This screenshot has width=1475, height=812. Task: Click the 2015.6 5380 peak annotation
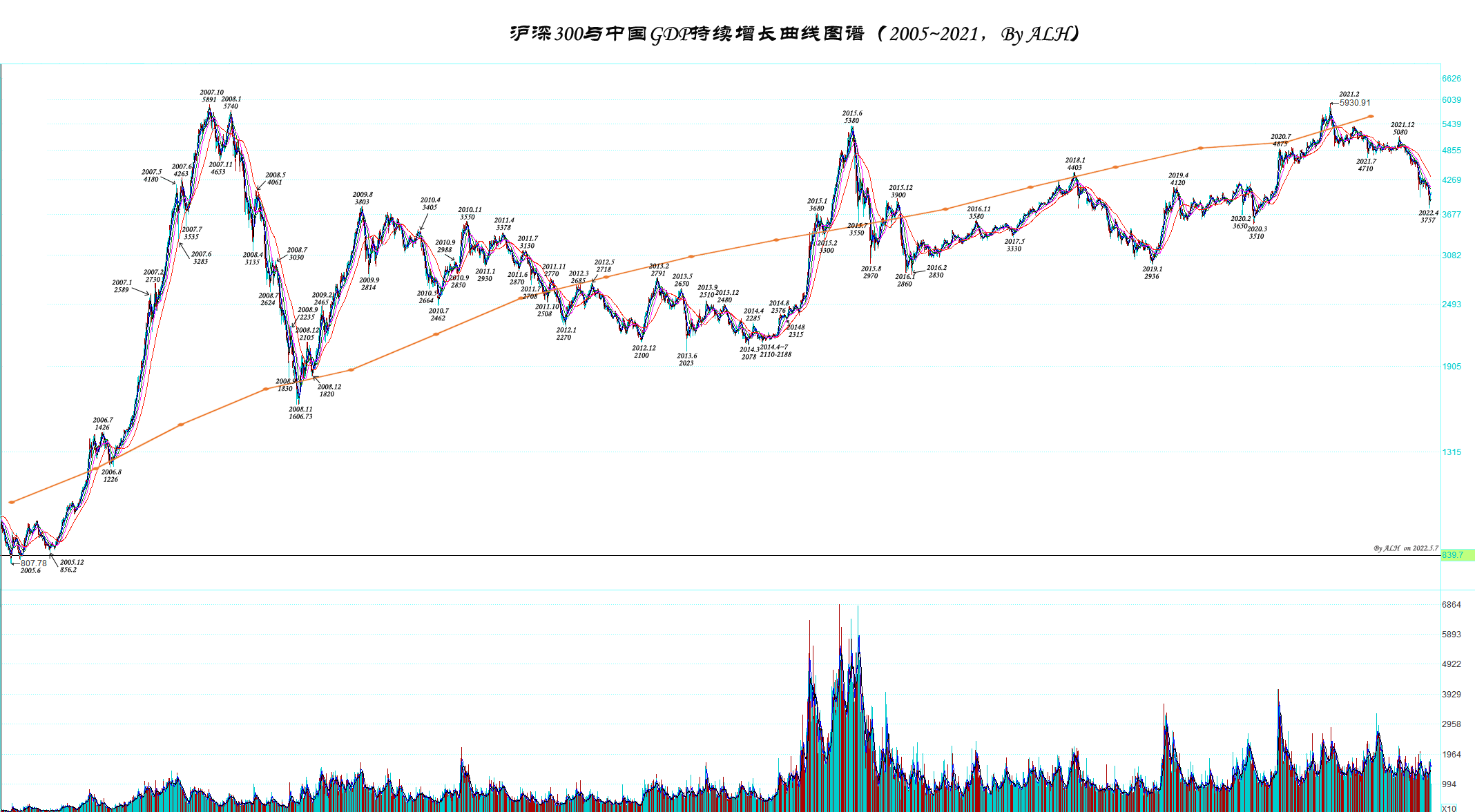point(851,117)
